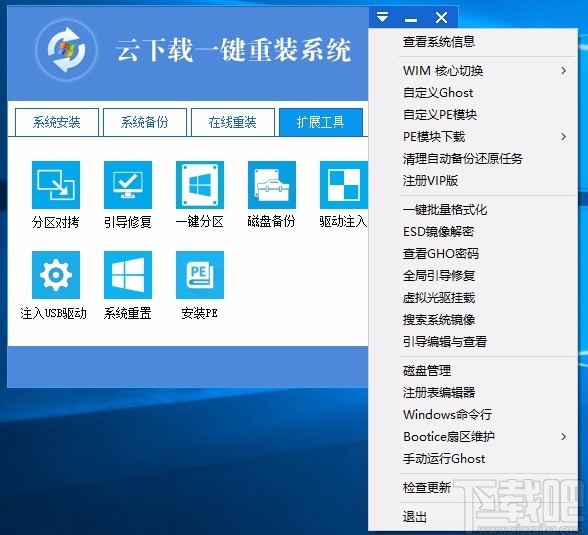This screenshot has height=535, width=588.
Task: Choose 检查更新 from the menu
Action: pyautogui.click(x=473, y=488)
